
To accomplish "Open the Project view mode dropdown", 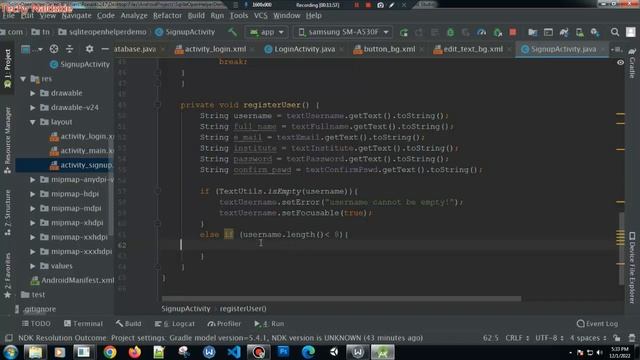I will 31,49.
